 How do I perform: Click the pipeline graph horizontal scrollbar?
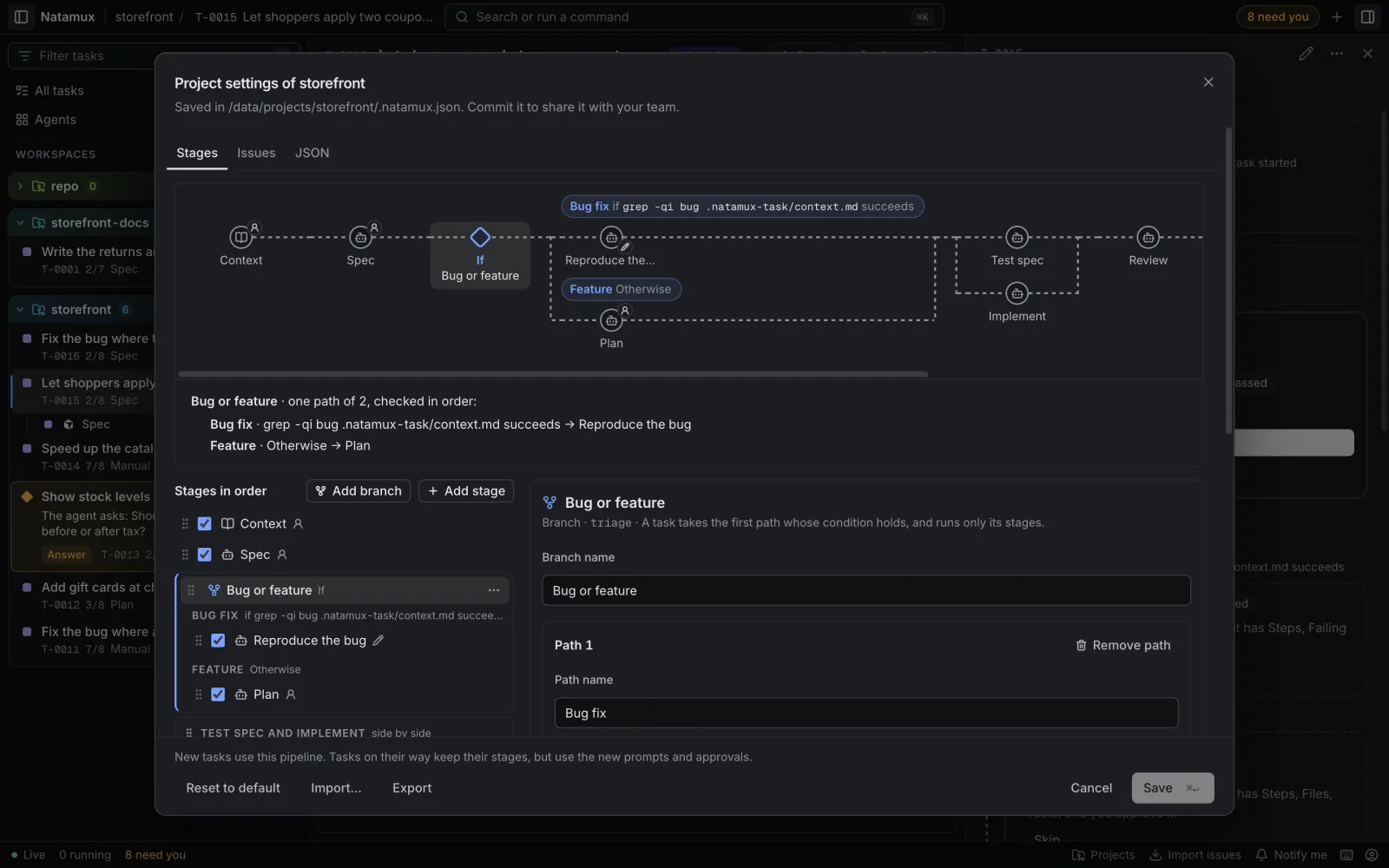point(553,374)
